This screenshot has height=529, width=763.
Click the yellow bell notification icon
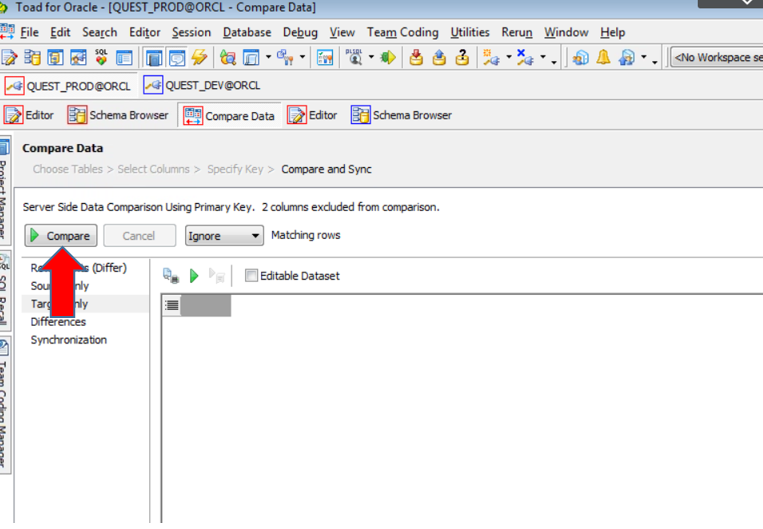[603, 57]
